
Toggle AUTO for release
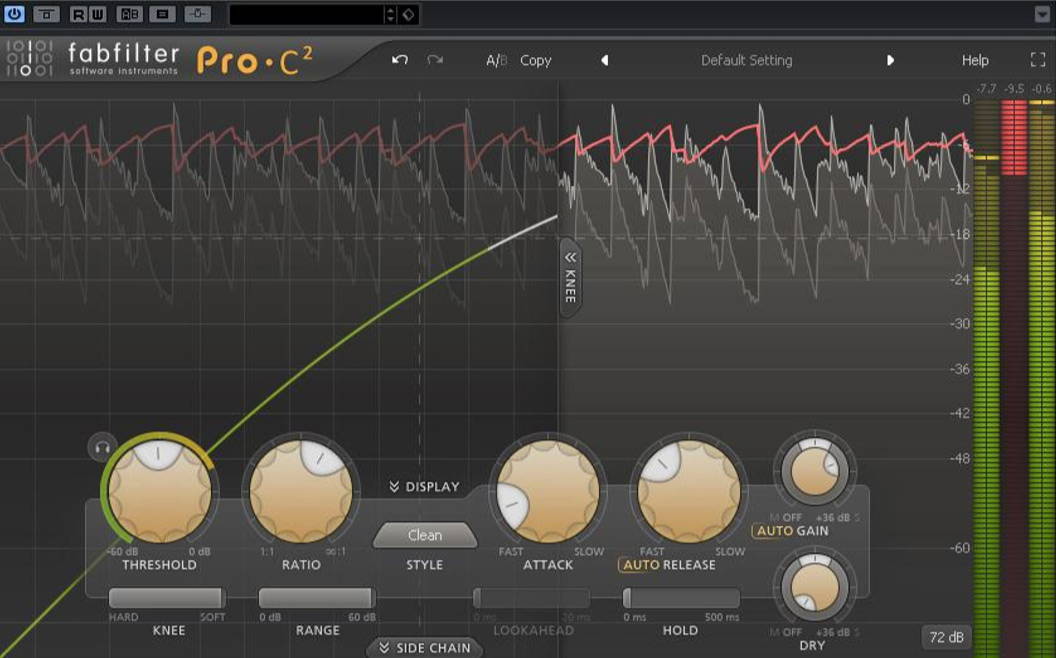point(640,565)
